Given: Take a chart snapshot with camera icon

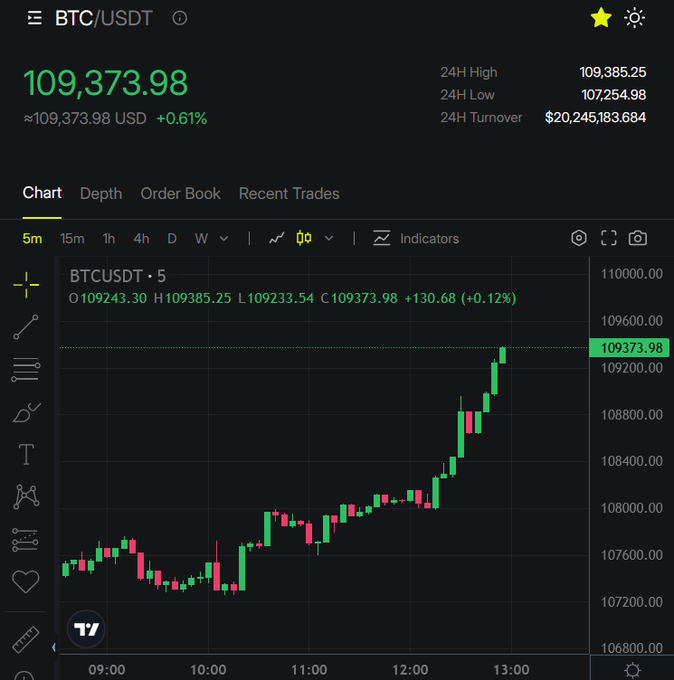Looking at the screenshot, I should (638, 238).
